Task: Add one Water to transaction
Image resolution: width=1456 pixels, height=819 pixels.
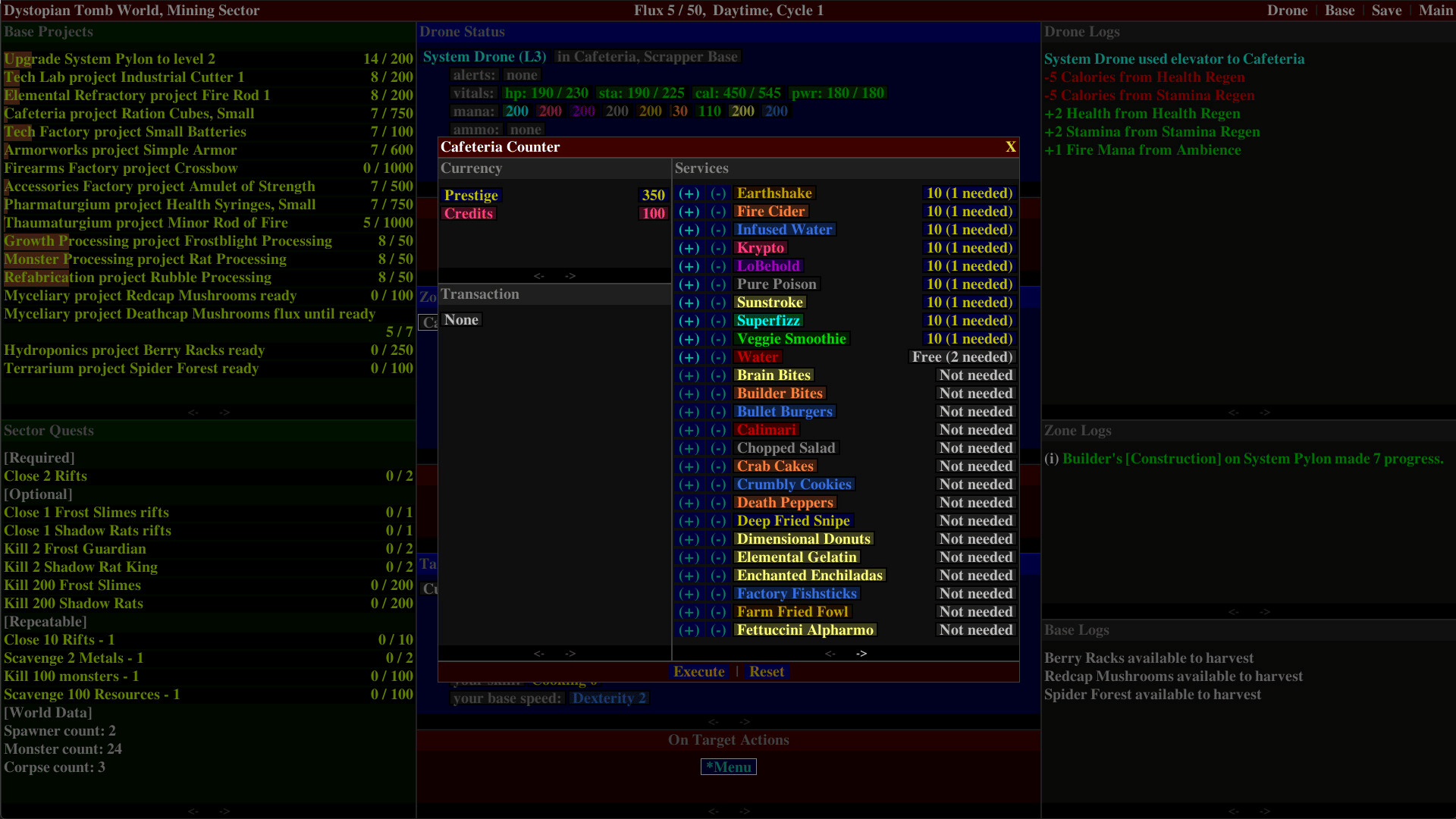Action: click(689, 357)
